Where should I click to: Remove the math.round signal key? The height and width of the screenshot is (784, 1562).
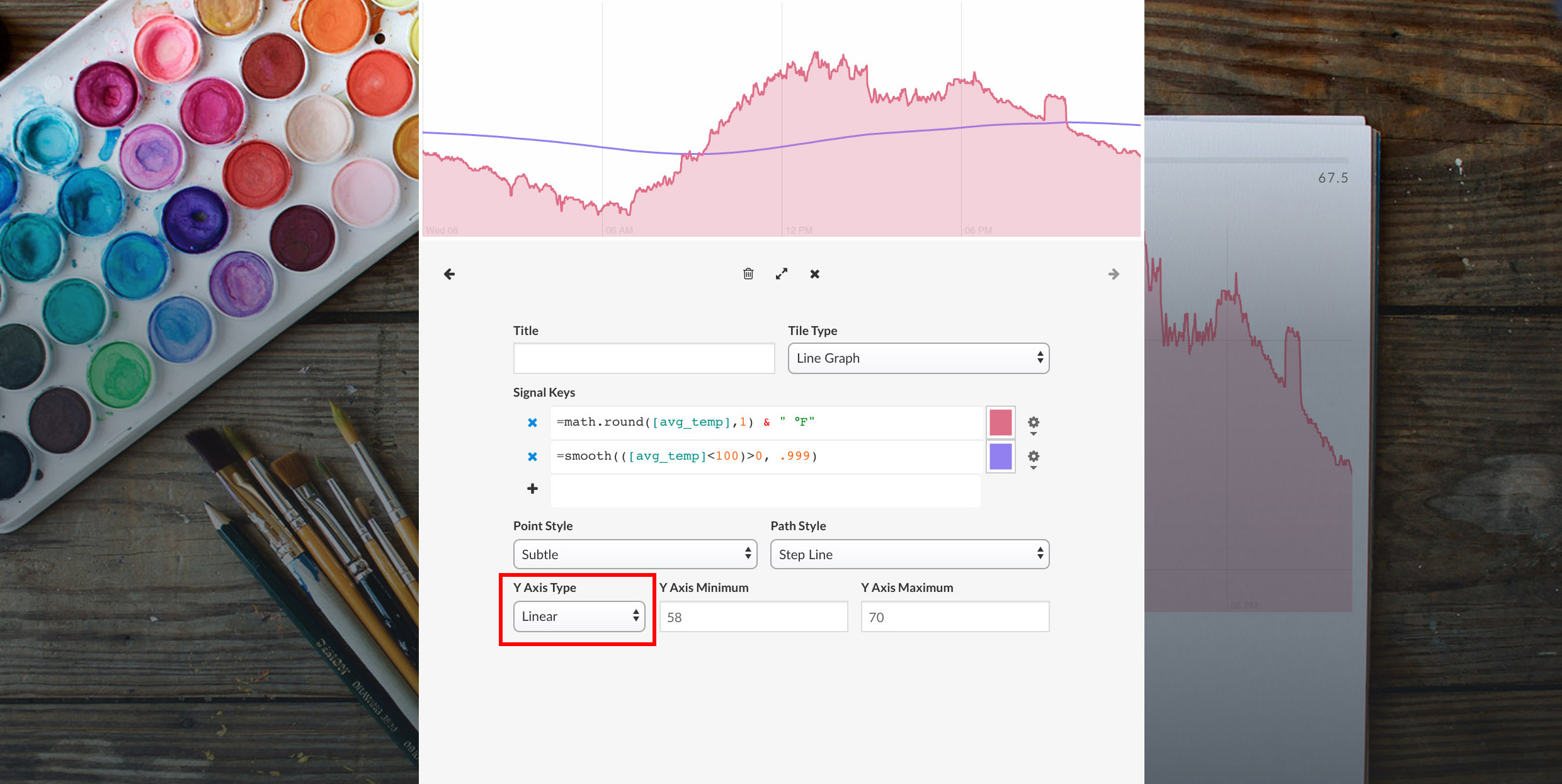tap(532, 423)
